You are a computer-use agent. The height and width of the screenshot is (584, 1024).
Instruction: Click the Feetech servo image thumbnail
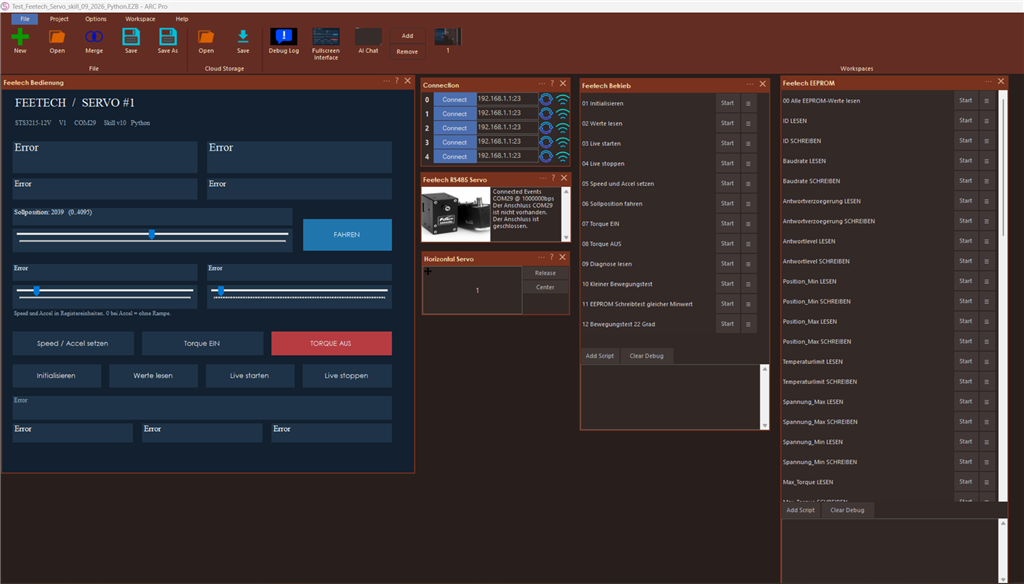(456, 214)
